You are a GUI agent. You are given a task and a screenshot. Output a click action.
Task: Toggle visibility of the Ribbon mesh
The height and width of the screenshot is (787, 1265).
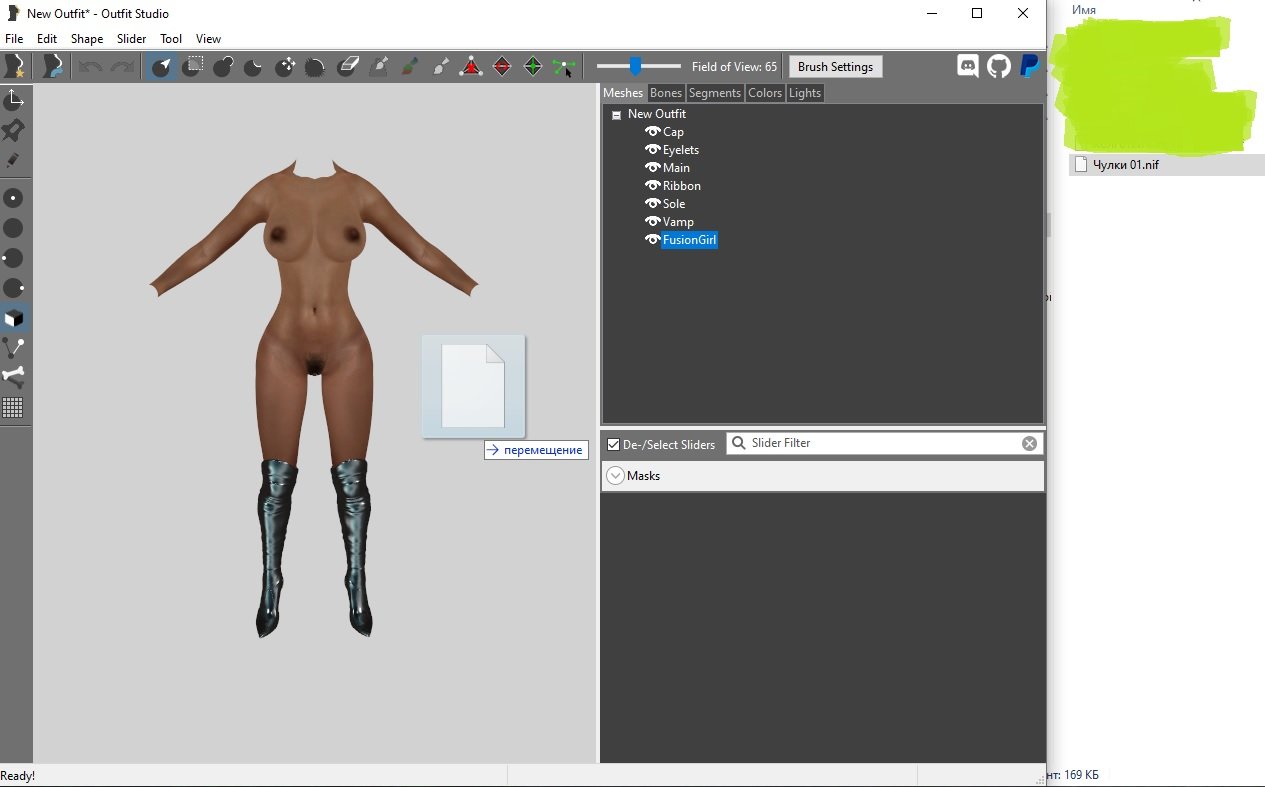[x=652, y=186]
